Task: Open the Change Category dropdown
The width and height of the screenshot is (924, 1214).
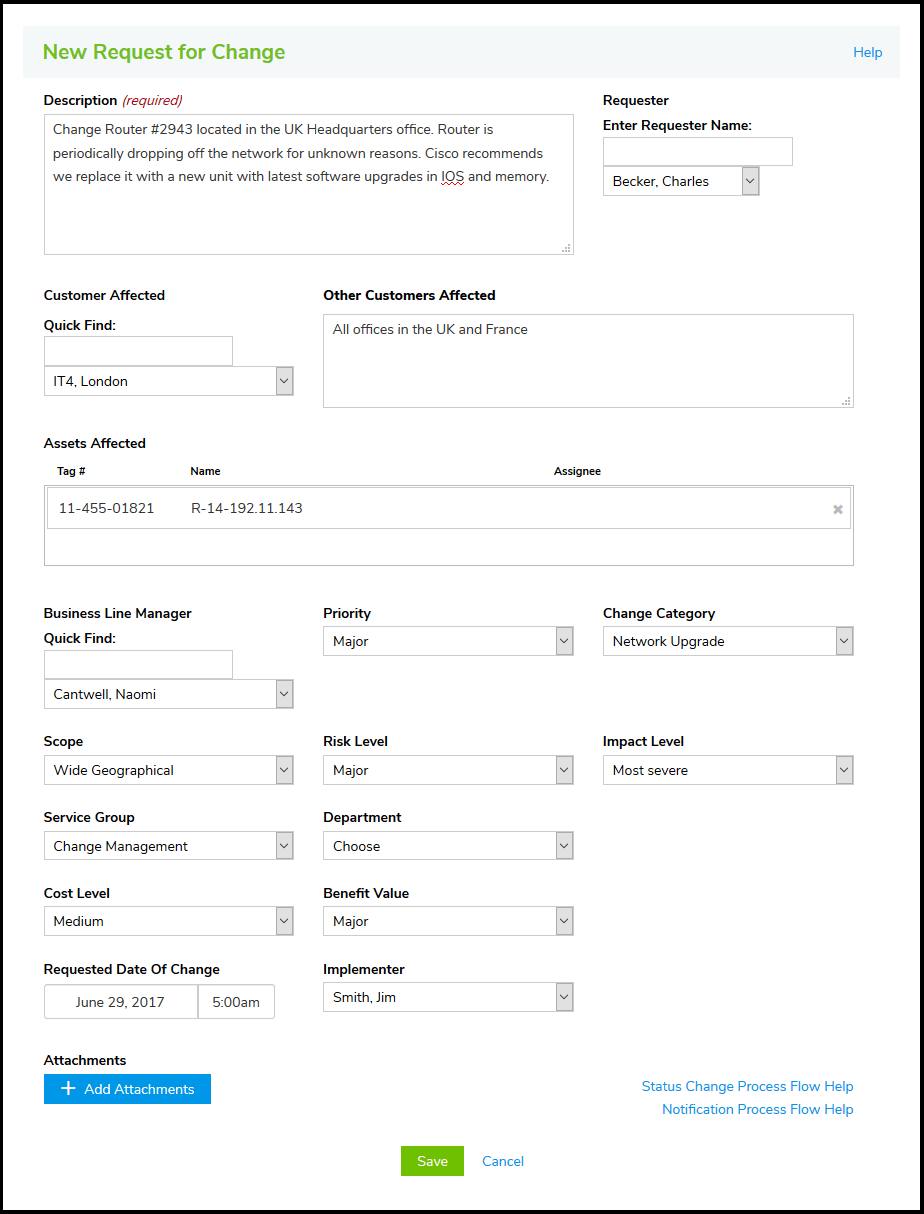Action: coord(727,641)
